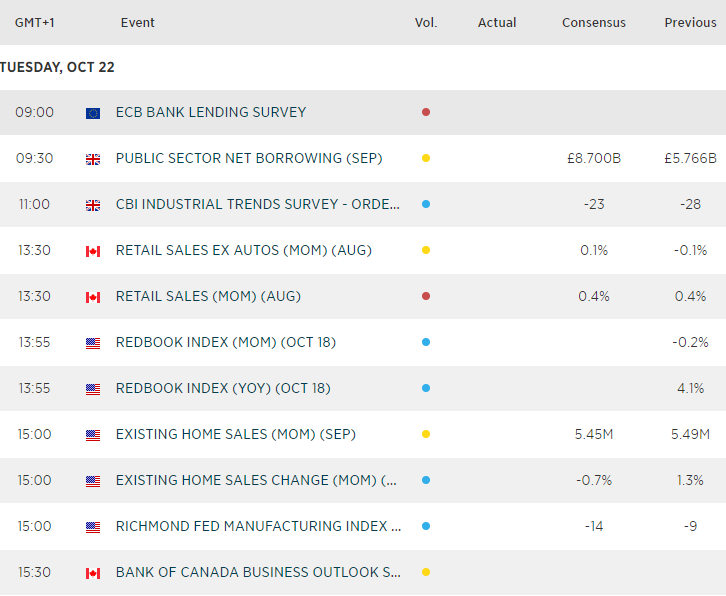
Task: Click the blue volatility dot for Richmond Fed Manufacturing Index
Action: pyautogui.click(x=426, y=526)
